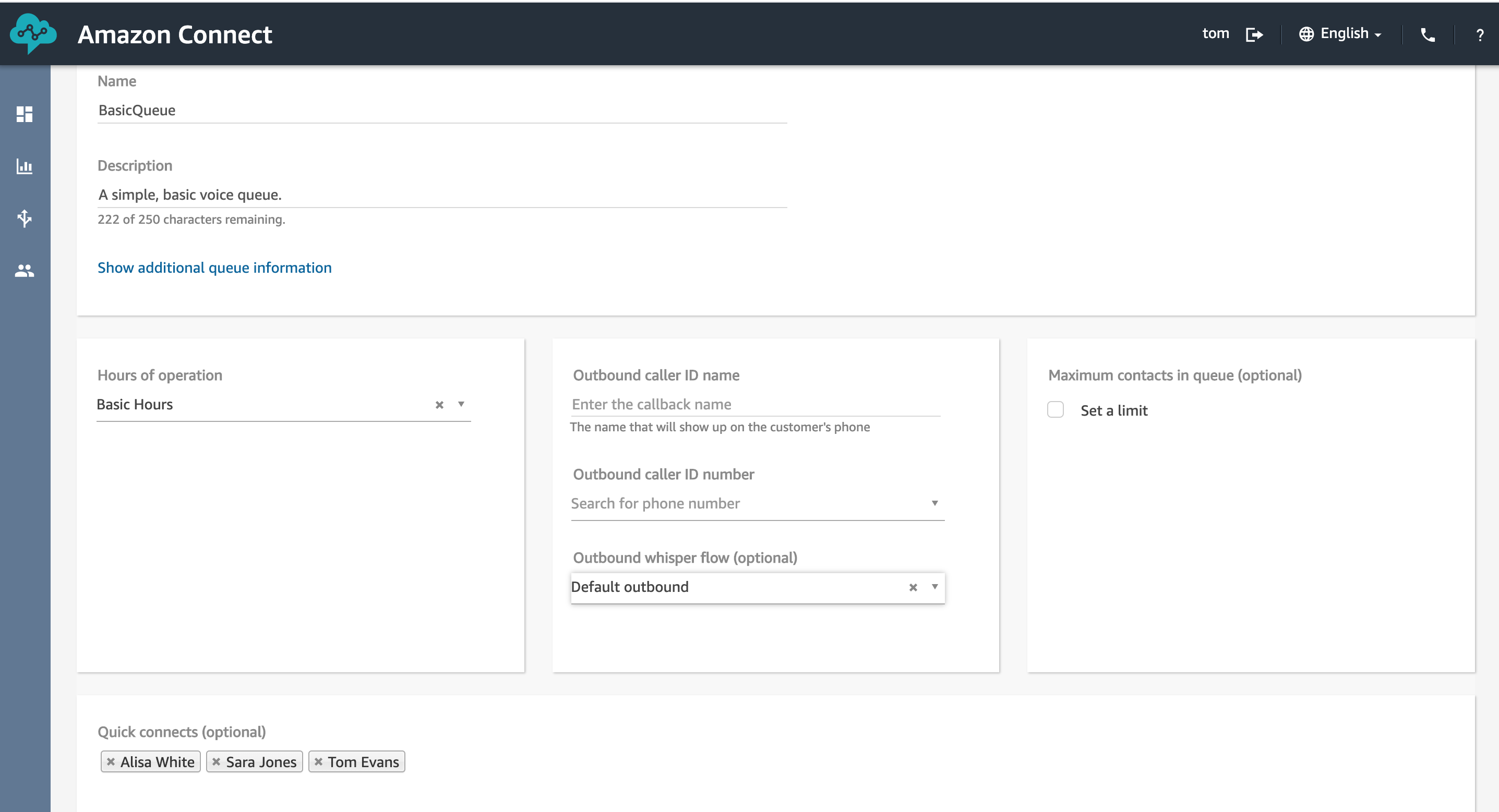
Task: Remove Sara Jones quick connect
Action: pyautogui.click(x=216, y=761)
